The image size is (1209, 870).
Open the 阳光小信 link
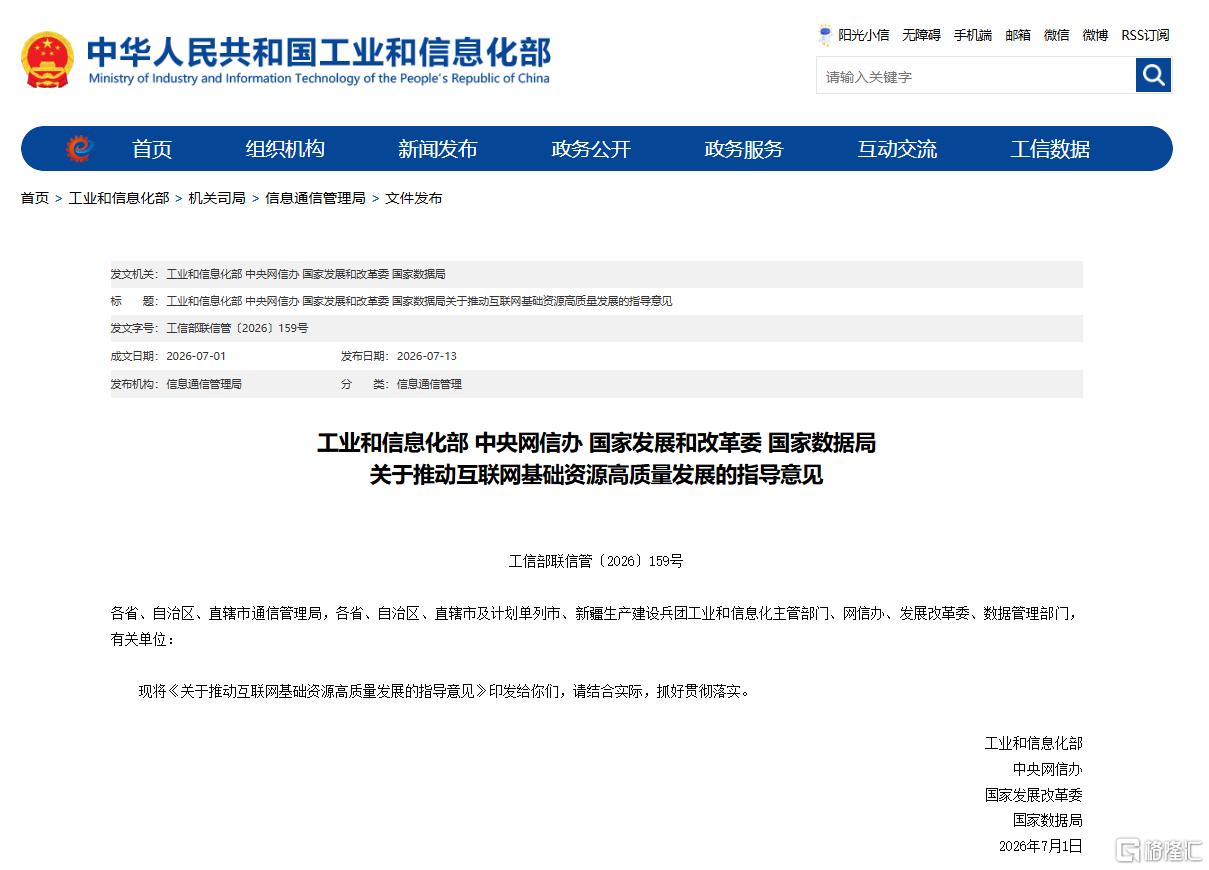click(x=863, y=35)
